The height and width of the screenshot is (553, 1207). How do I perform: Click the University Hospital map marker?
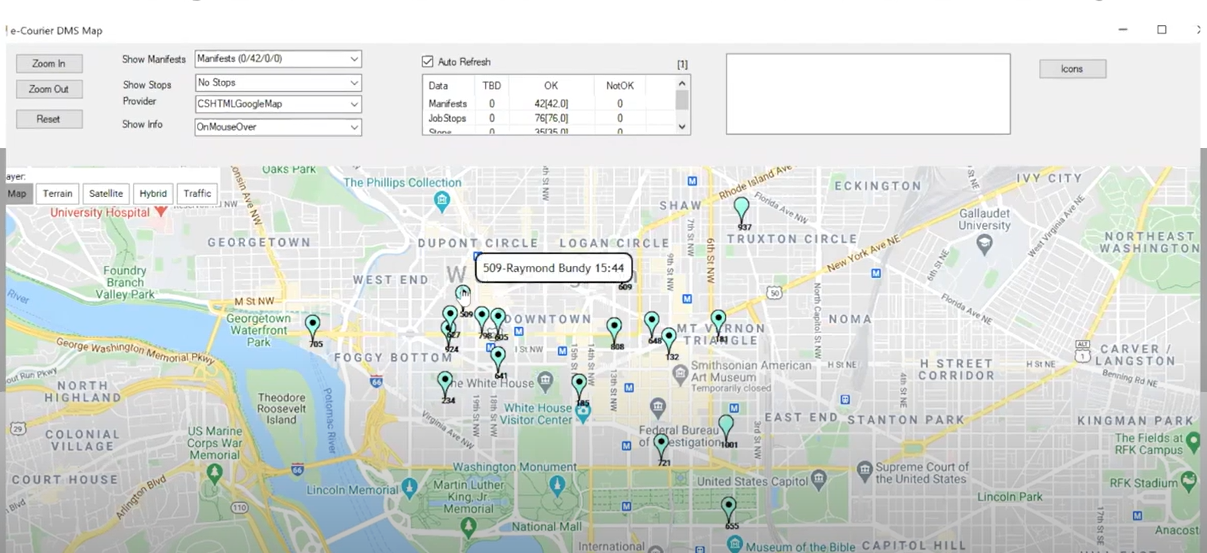[x=160, y=212]
